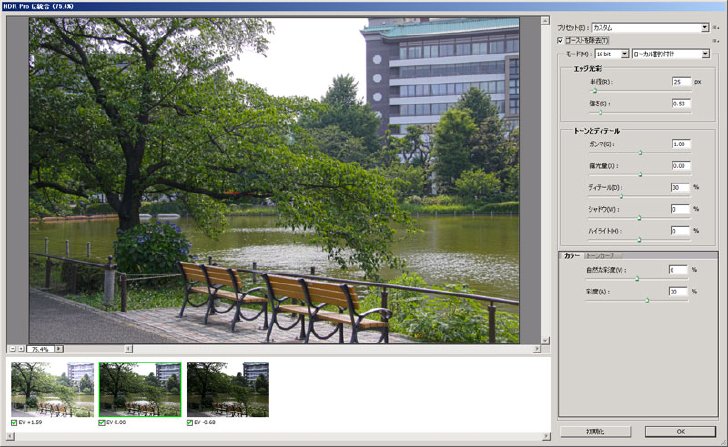Image resolution: width=728 pixels, height=447 pixels.
Task: Click the preview vertical scrollbar down arrow
Action: point(545,340)
